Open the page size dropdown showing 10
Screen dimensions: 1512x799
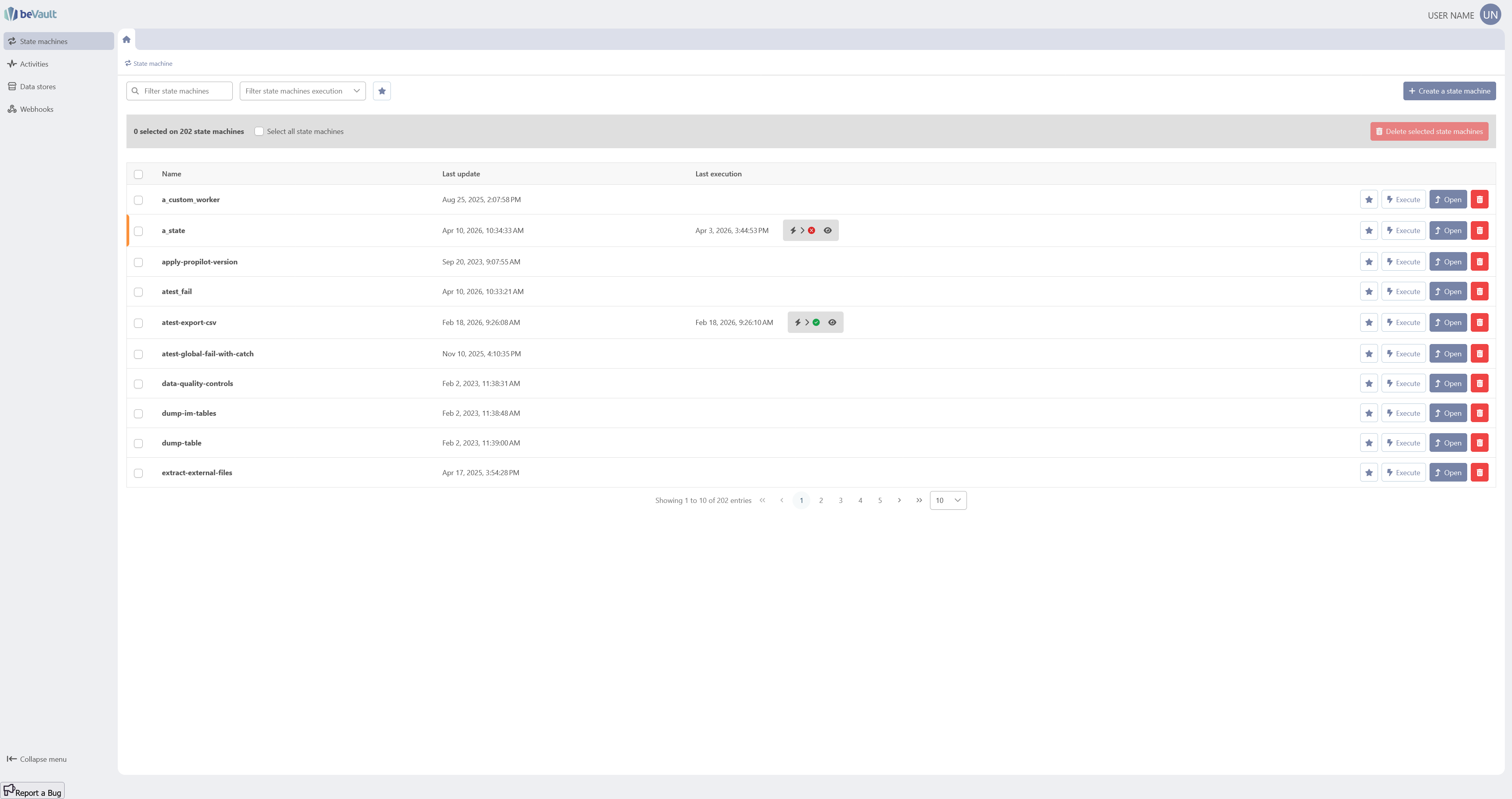tap(948, 501)
